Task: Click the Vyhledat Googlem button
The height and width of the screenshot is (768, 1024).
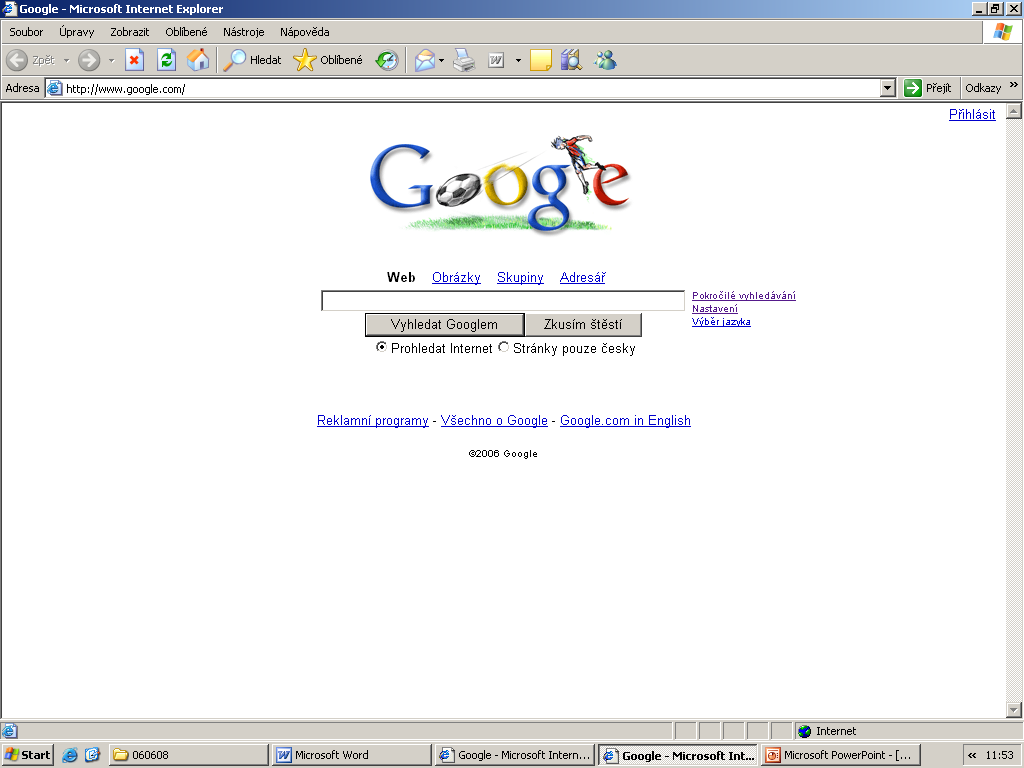Action: click(444, 325)
